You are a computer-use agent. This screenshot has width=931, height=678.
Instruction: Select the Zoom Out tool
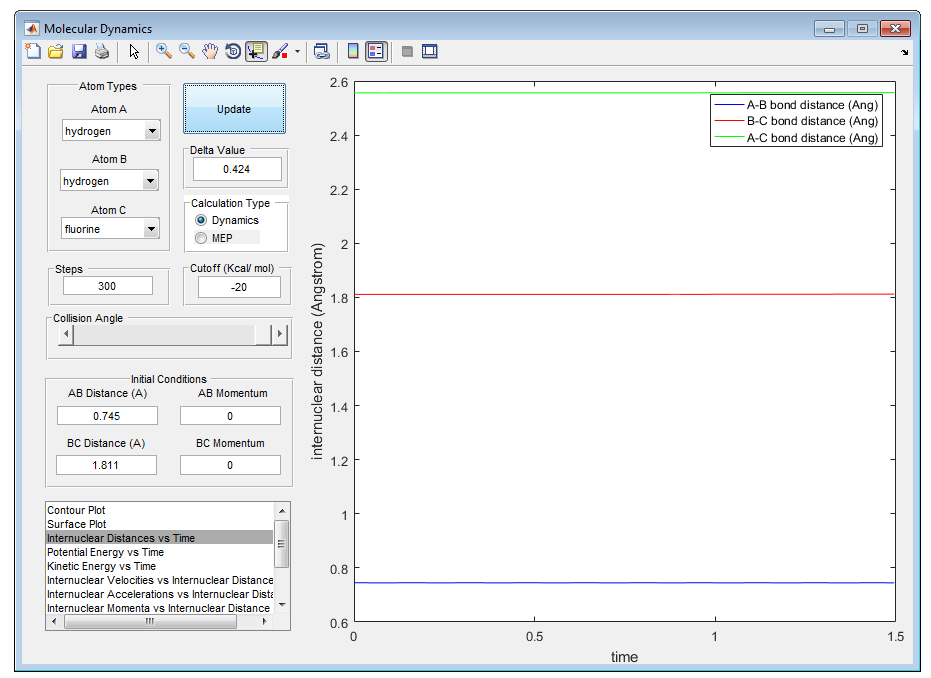point(186,52)
